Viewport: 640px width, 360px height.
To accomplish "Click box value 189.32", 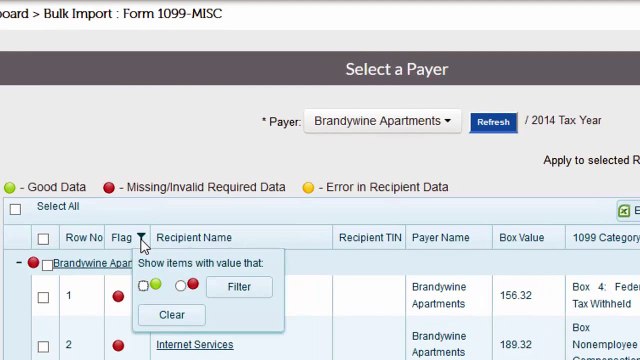I will tap(516, 344).
